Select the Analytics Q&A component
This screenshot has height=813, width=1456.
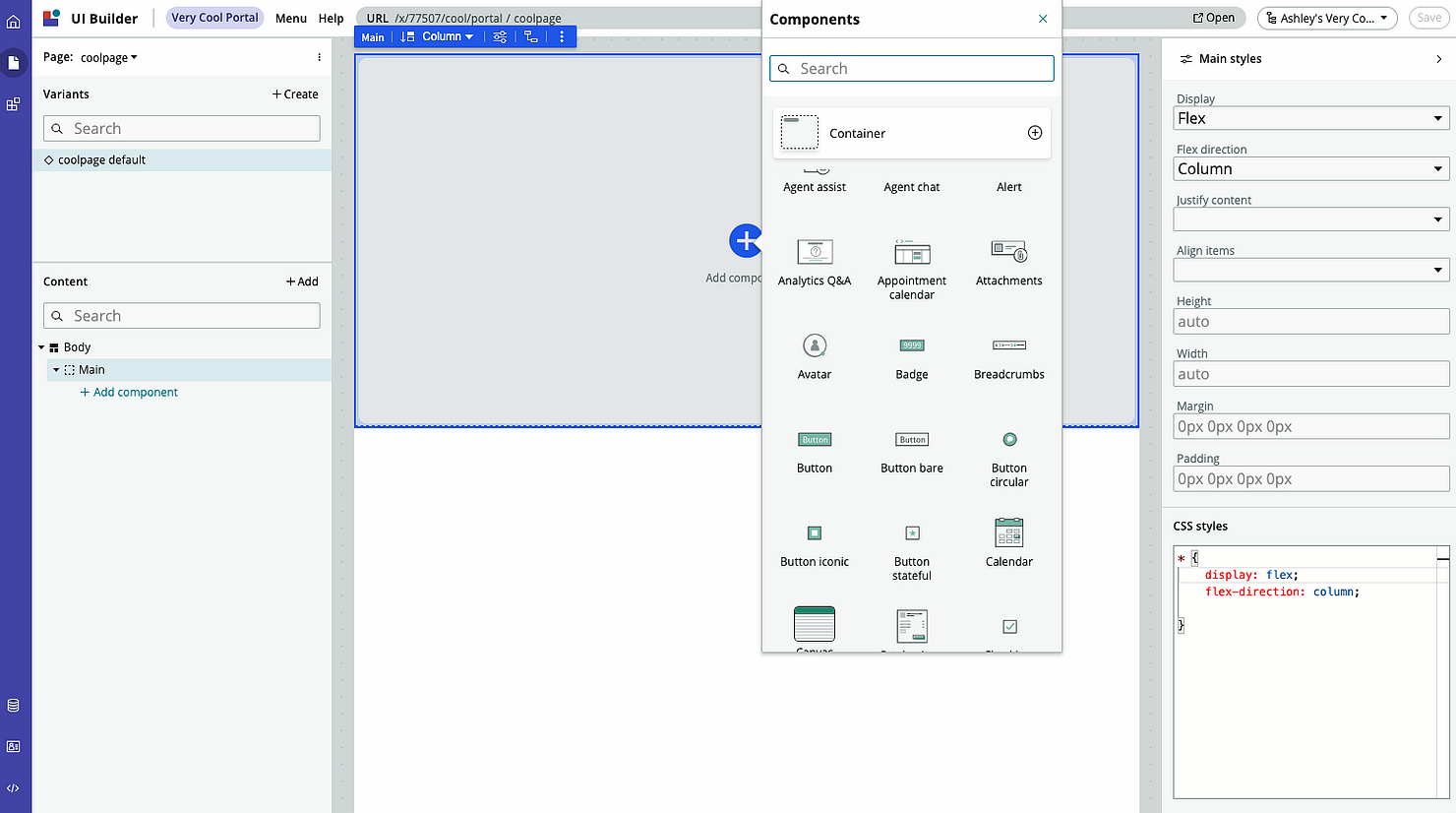(815, 263)
